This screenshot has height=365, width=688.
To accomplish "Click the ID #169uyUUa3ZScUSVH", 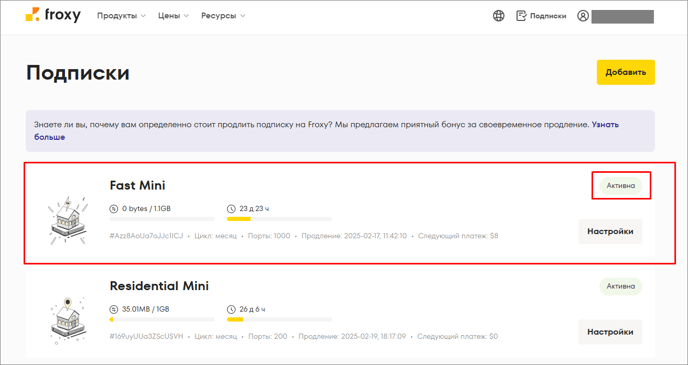I will coord(146,336).
